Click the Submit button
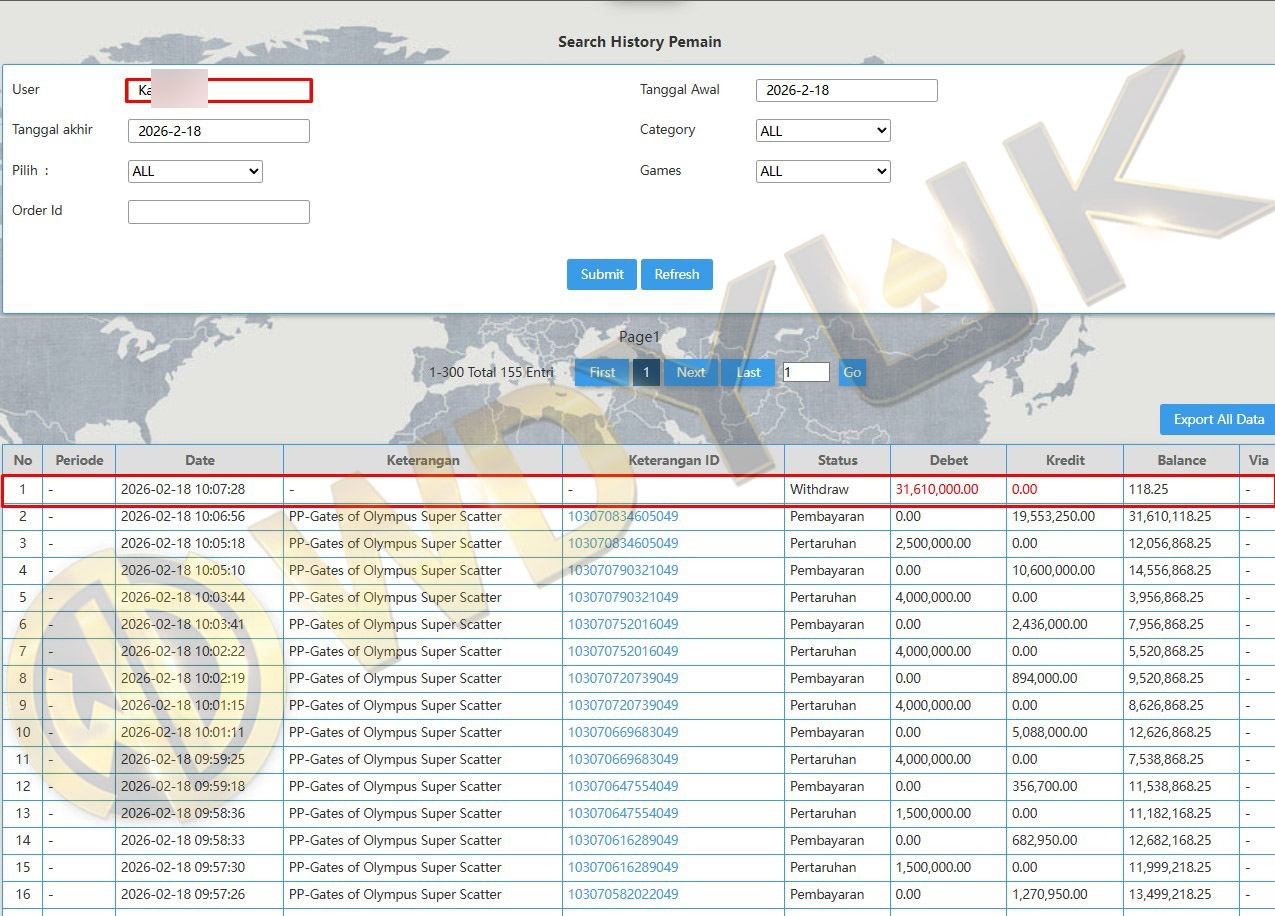 (601, 274)
